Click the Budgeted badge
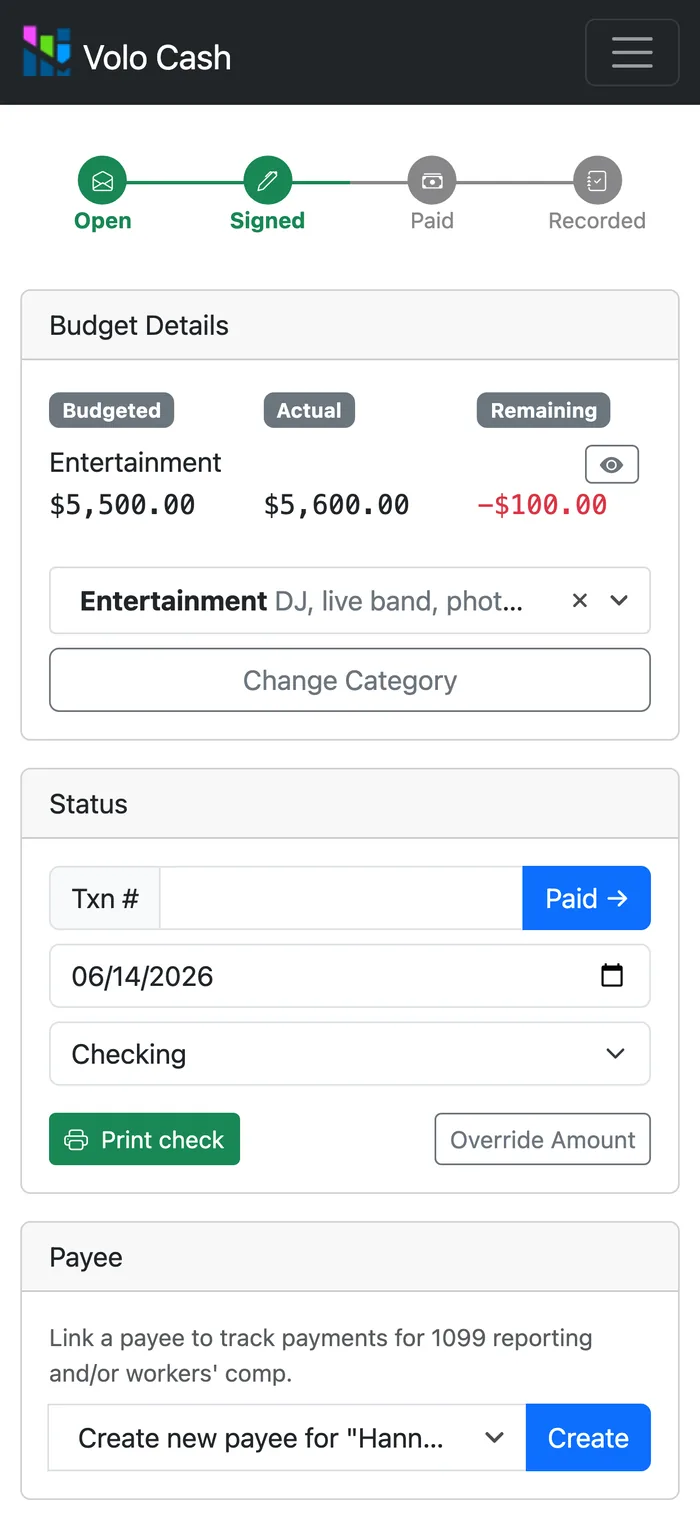 coord(112,410)
